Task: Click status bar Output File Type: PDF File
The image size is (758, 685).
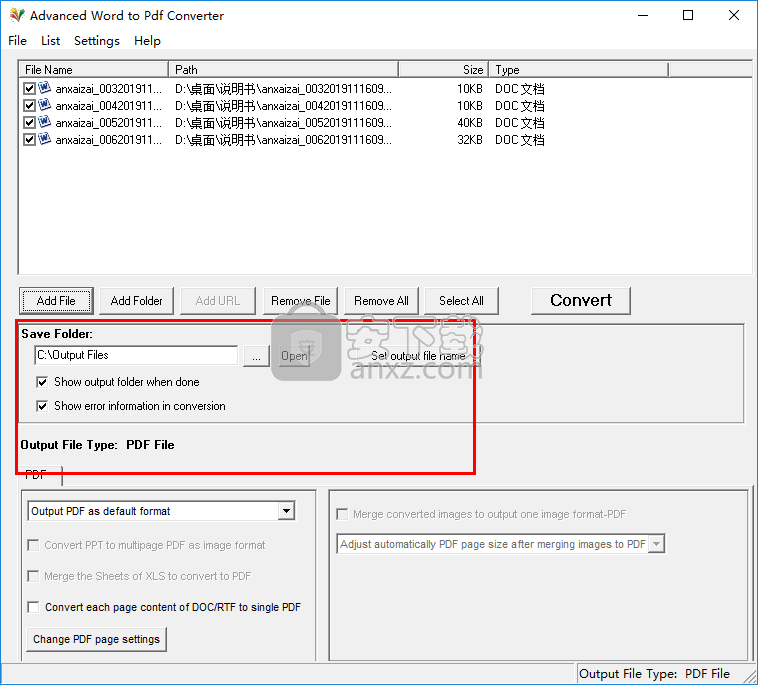Action: coord(654,674)
